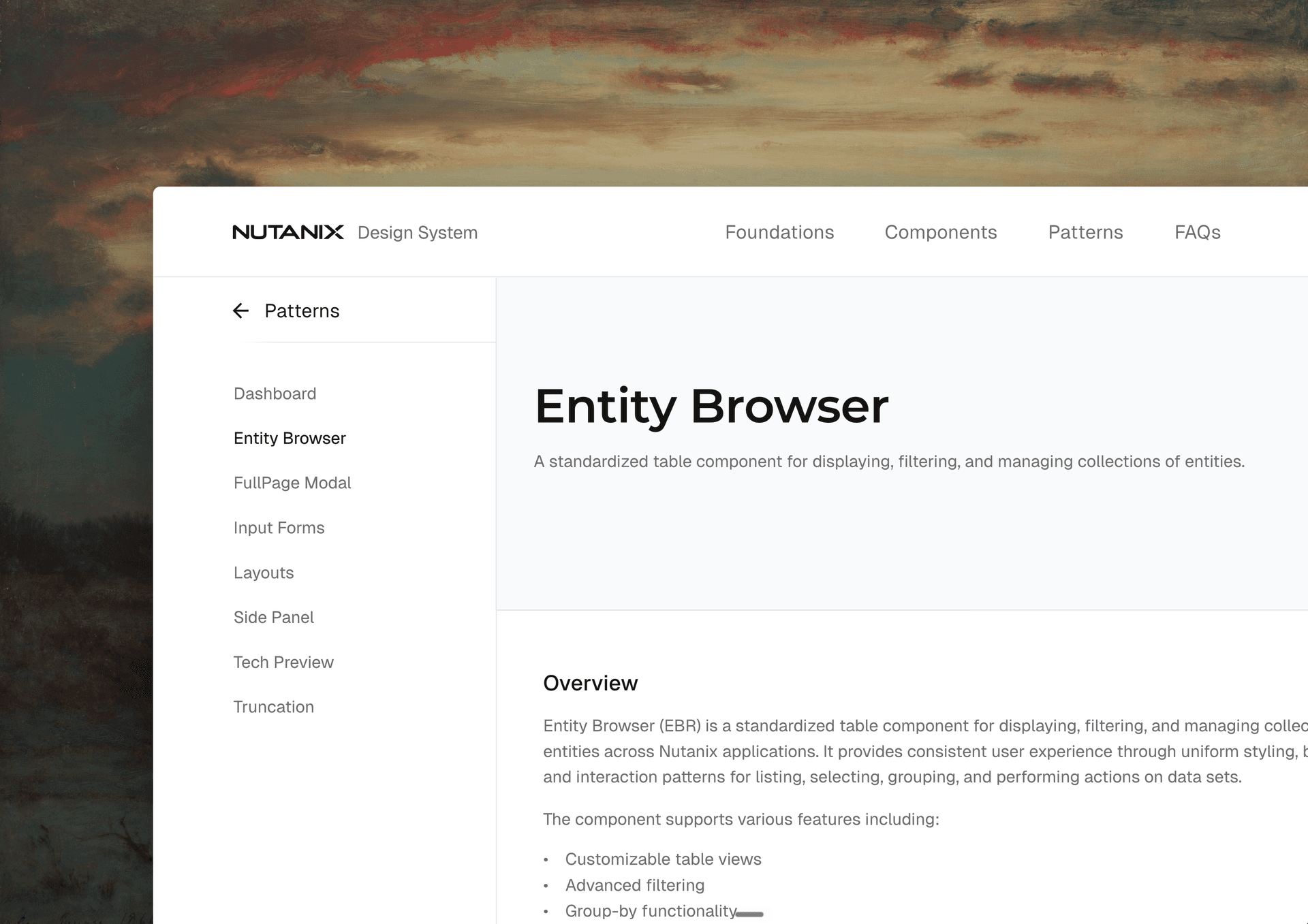Select Dashboard in the sidebar

(x=275, y=394)
